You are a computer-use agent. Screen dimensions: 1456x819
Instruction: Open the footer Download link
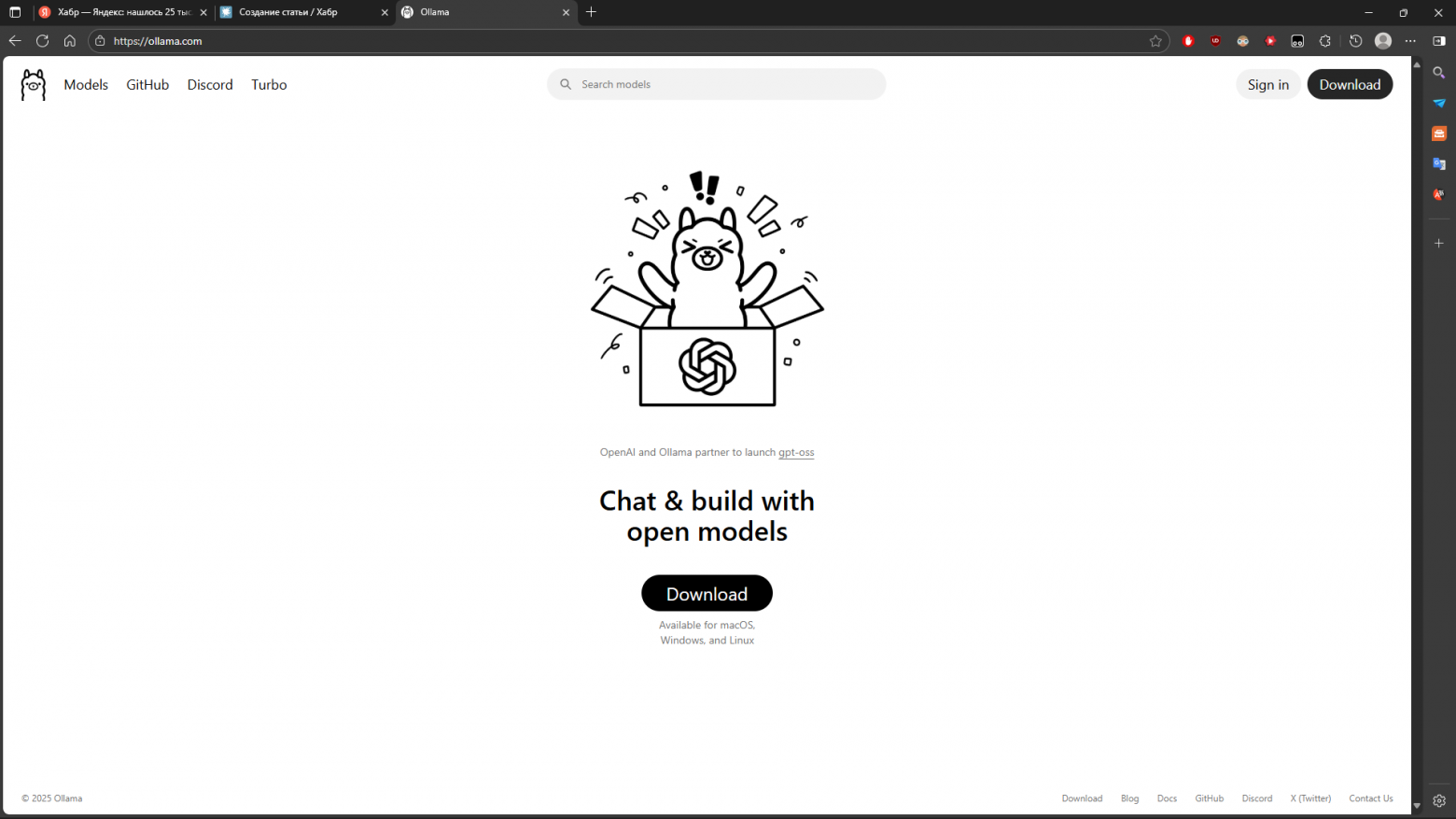(1082, 798)
